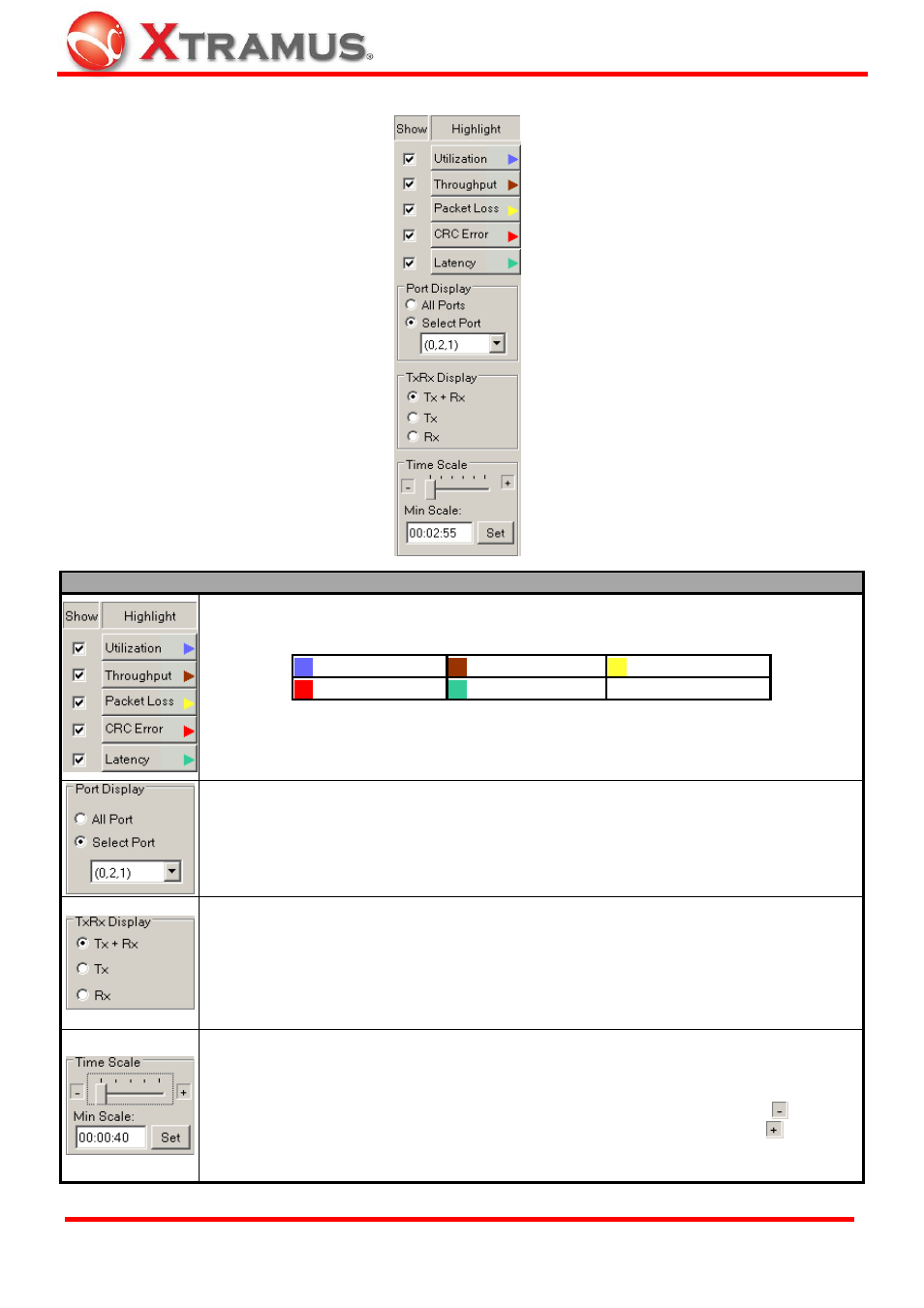Click Packet Loss highlight button in table panel
The width and height of the screenshot is (924, 1308).
click(x=149, y=701)
